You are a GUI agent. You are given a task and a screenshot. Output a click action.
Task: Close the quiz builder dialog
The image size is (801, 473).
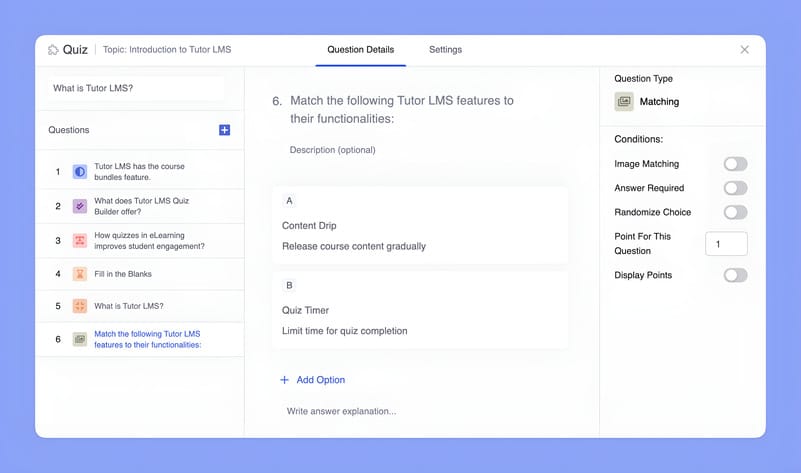pos(744,50)
